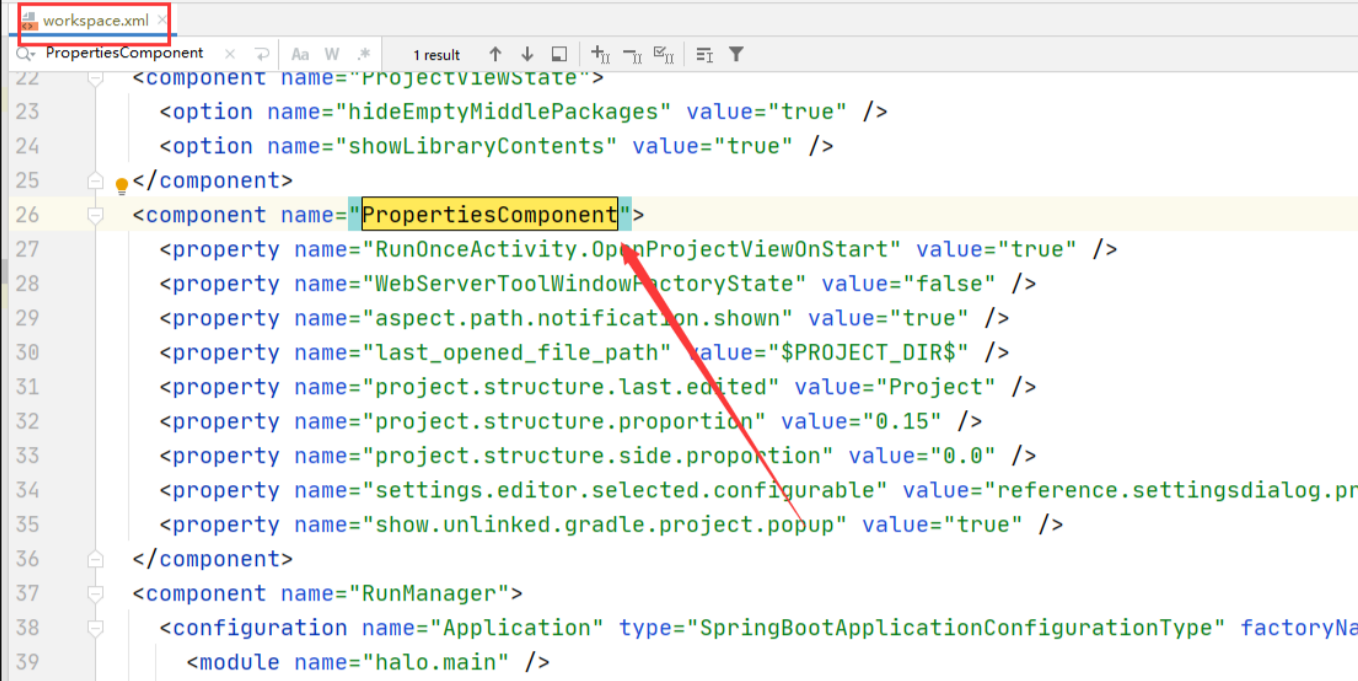This screenshot has width=1358, height=681.
Task: Enable whole words matching with W toggle
Action: pyautogui.click(x=331, y=54)
